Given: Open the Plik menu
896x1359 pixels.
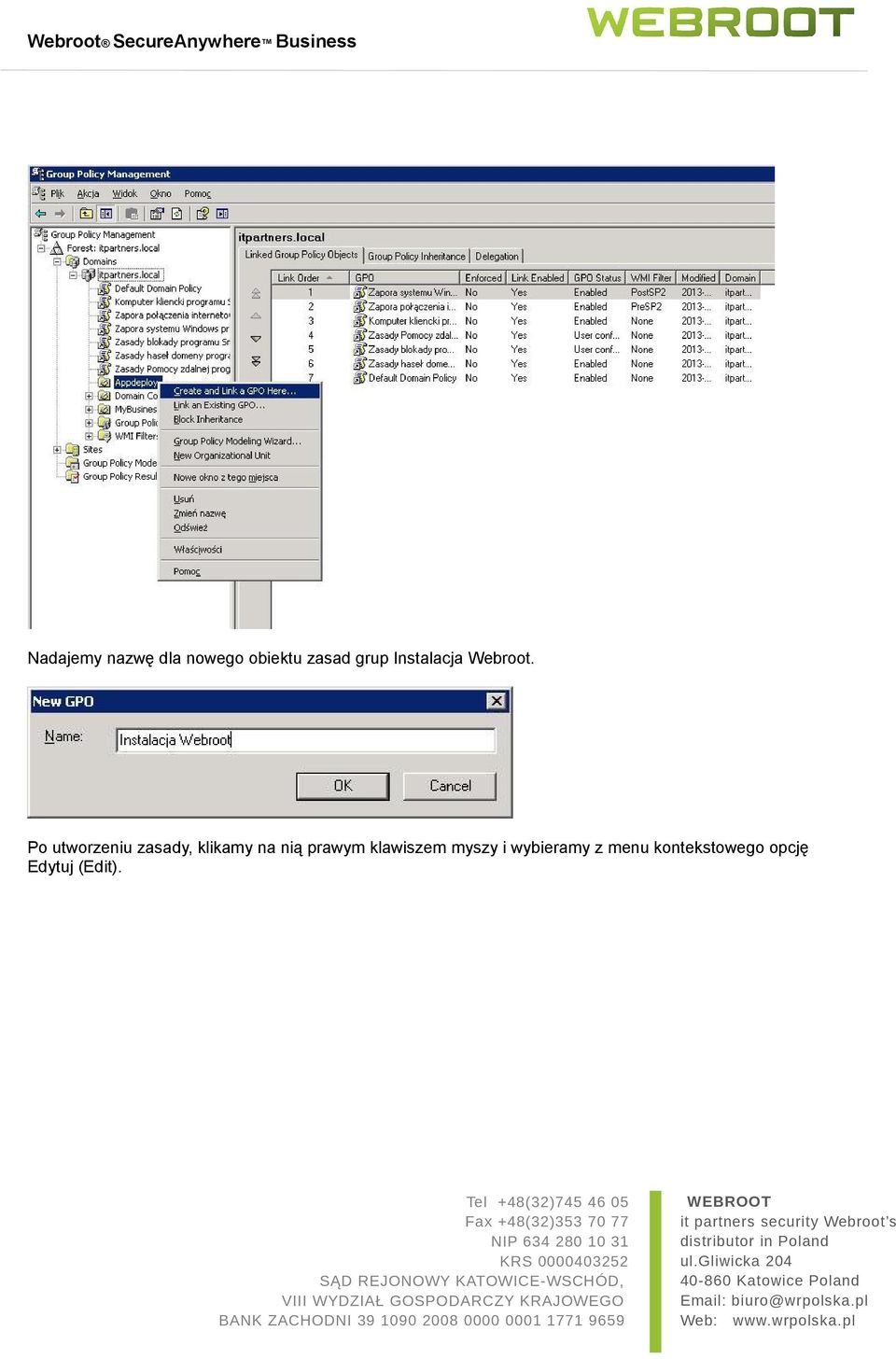Looking at the screenshot, I should coord(58,194).
